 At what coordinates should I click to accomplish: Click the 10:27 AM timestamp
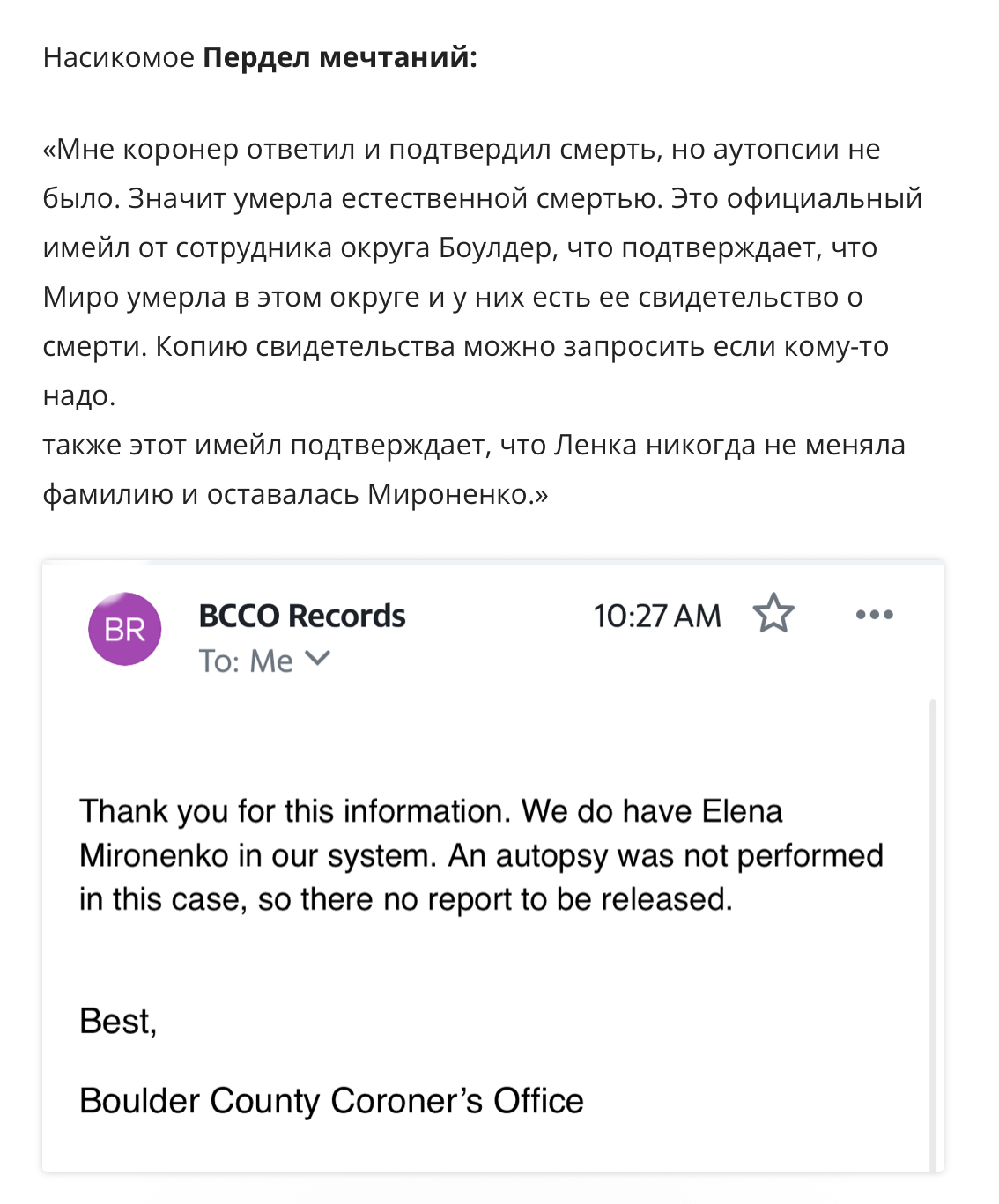[x=657, y=616]
